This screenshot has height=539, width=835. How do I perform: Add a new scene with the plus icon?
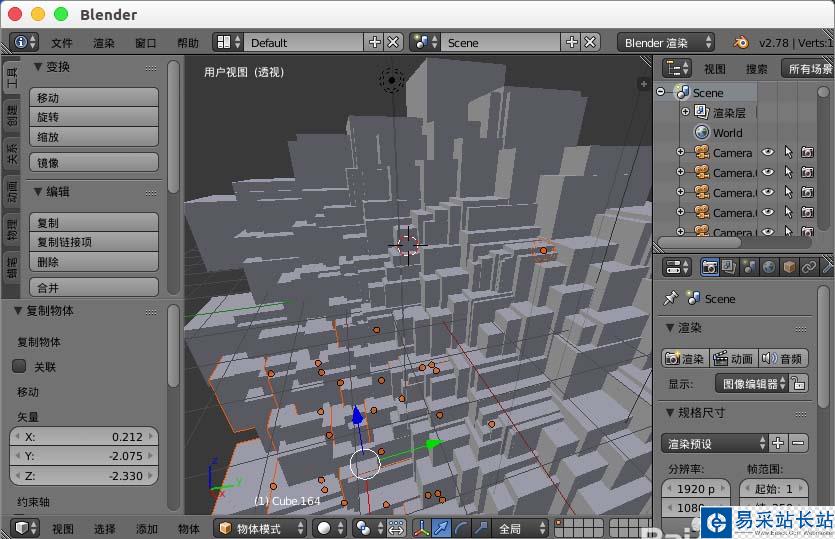point(571,42)
